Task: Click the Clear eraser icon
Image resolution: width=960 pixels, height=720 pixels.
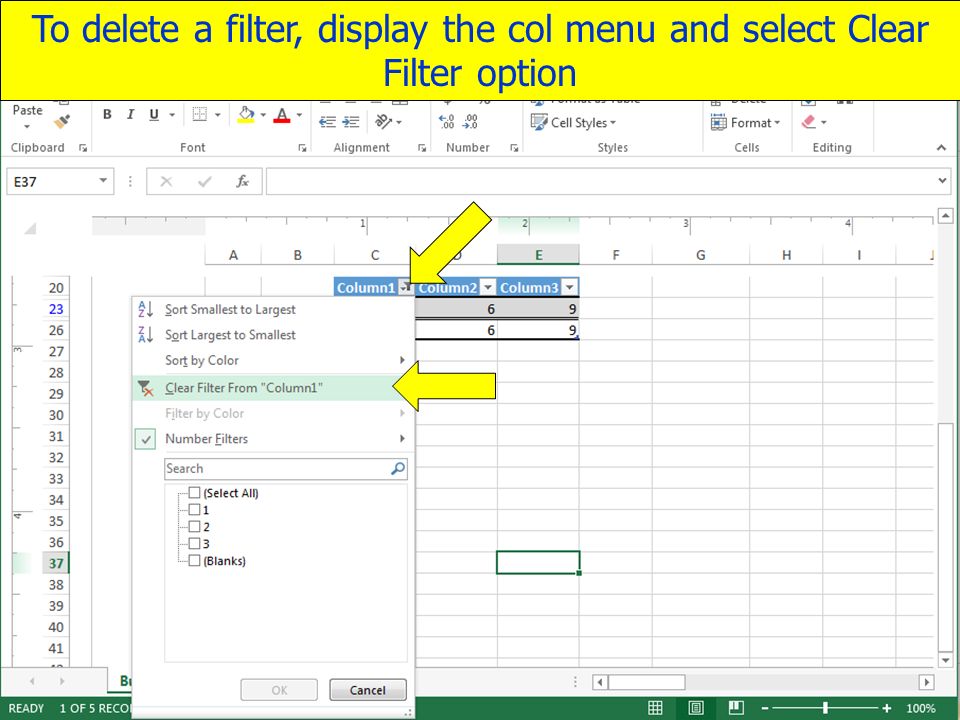Action: click(809, 122)
